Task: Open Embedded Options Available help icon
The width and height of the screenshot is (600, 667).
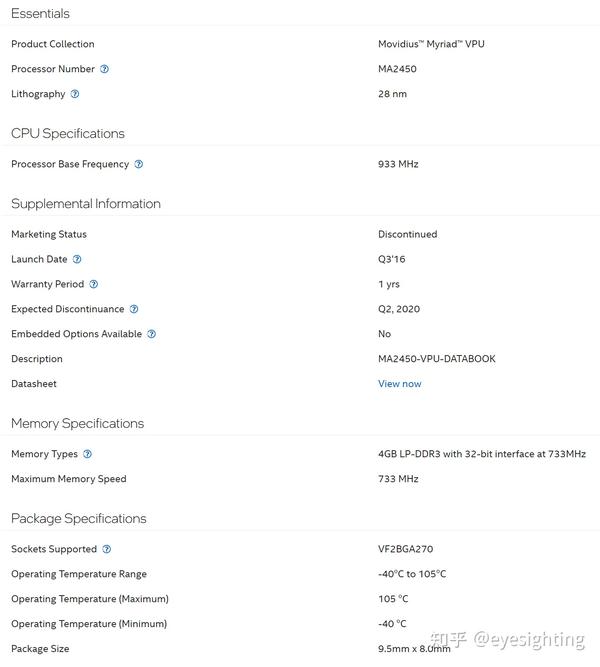Action: tap(151, 334)
